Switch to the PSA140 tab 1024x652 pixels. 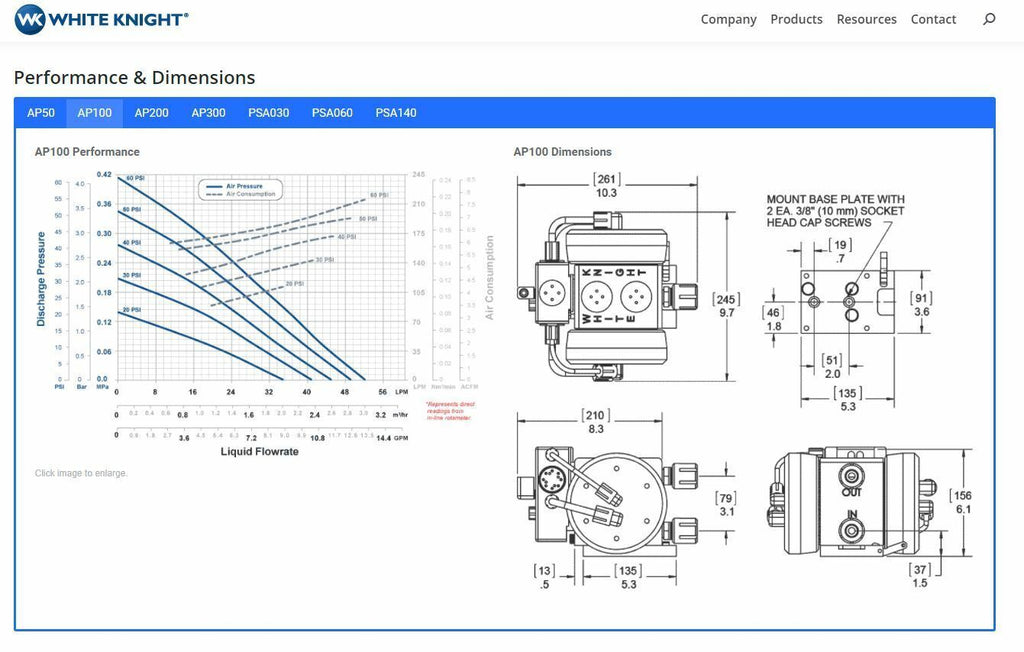tap(396, 112)
